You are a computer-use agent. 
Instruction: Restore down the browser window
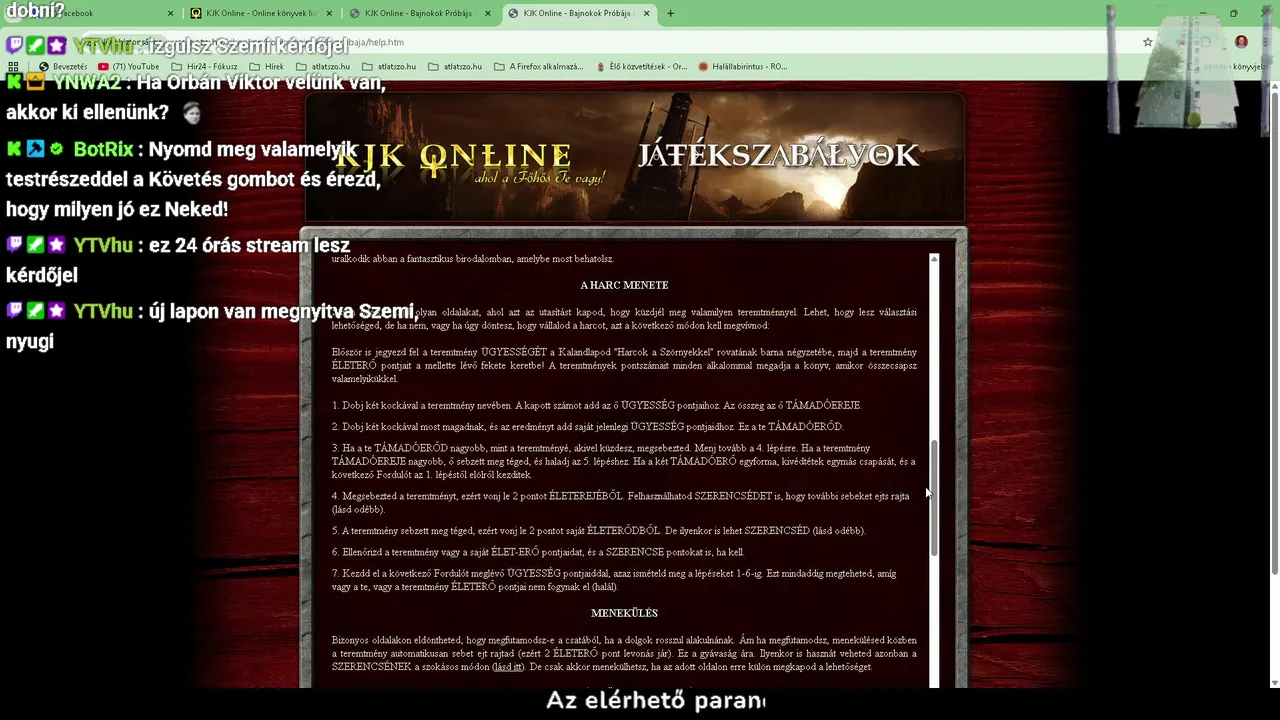1234,13
